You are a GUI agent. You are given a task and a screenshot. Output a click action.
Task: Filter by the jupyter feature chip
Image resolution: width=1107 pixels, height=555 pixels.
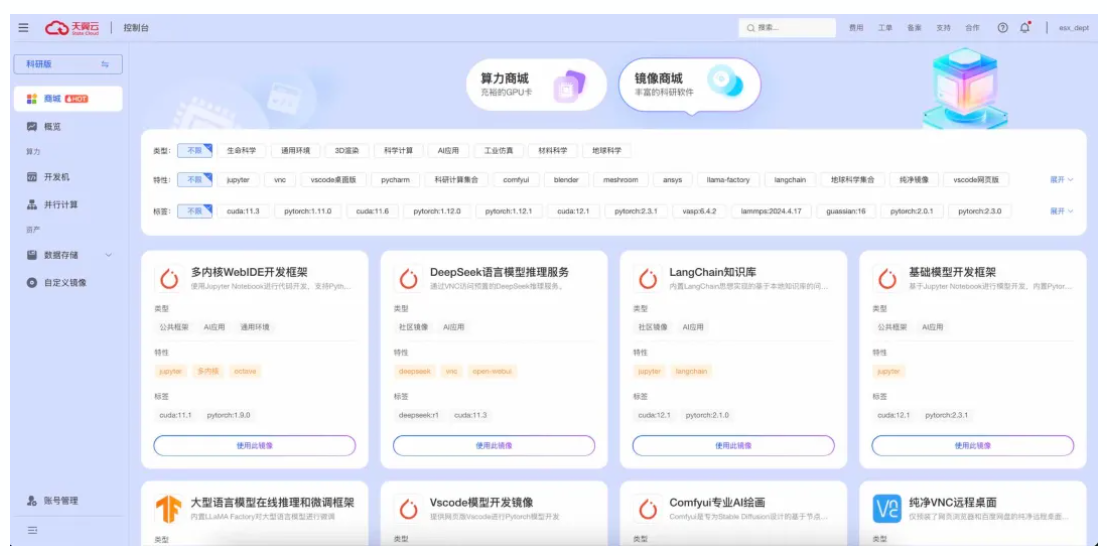238,180
